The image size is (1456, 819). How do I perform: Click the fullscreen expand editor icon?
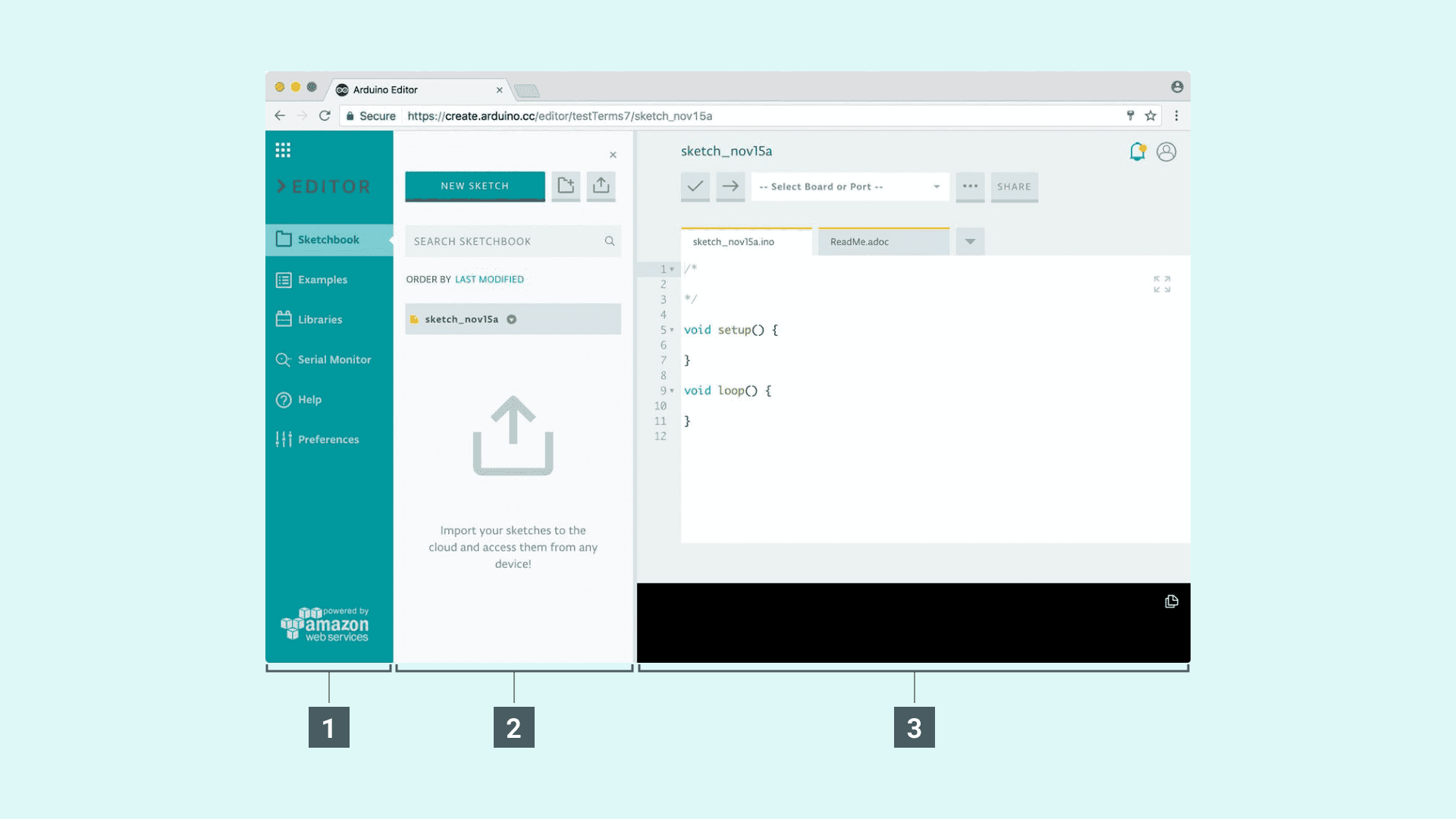[x=1162, y=284]
